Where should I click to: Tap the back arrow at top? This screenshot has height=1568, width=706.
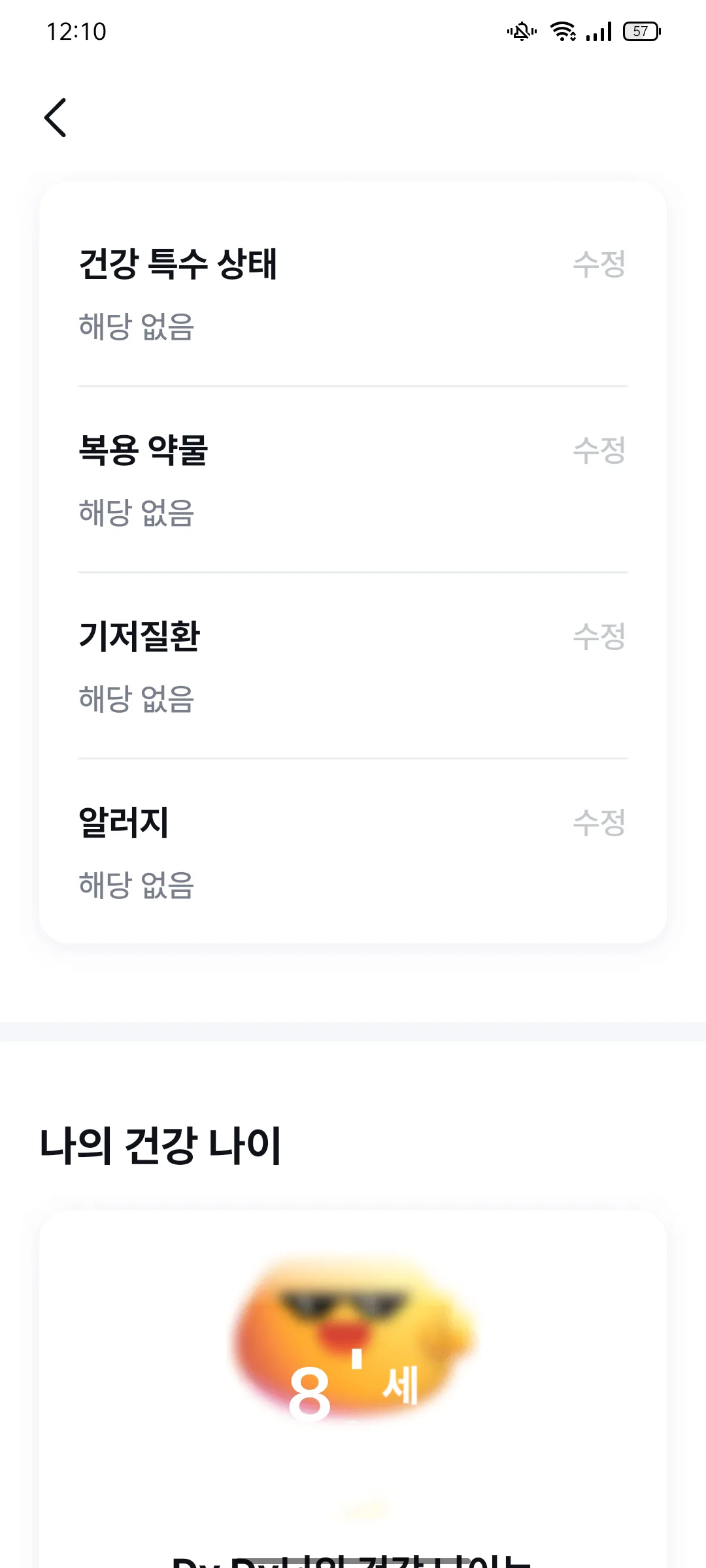point(56,118)
